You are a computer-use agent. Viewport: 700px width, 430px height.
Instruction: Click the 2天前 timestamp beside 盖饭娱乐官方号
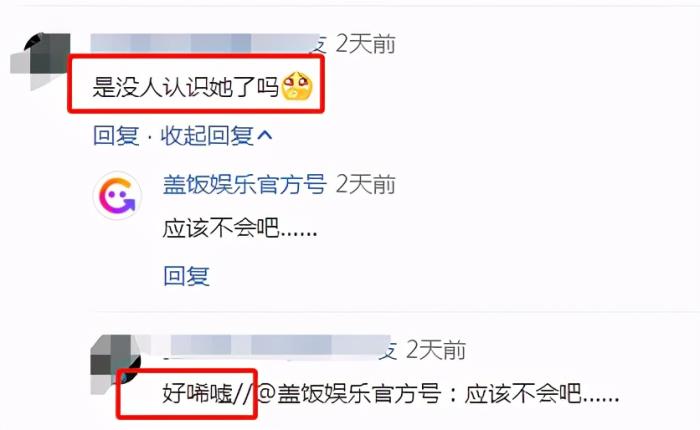pos(366,184)
